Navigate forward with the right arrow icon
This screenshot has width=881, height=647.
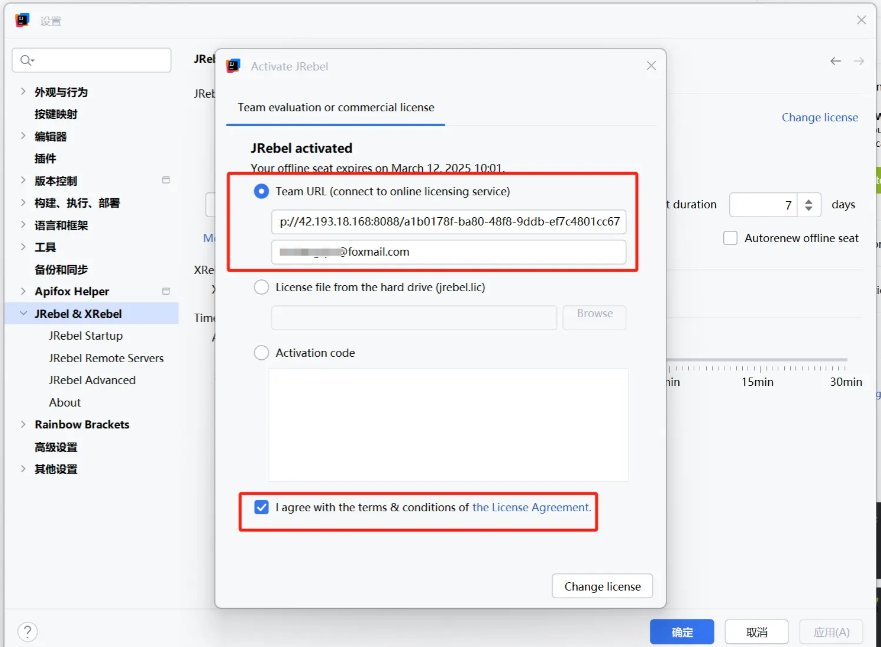pyautogui.click(x=858, y=61)
